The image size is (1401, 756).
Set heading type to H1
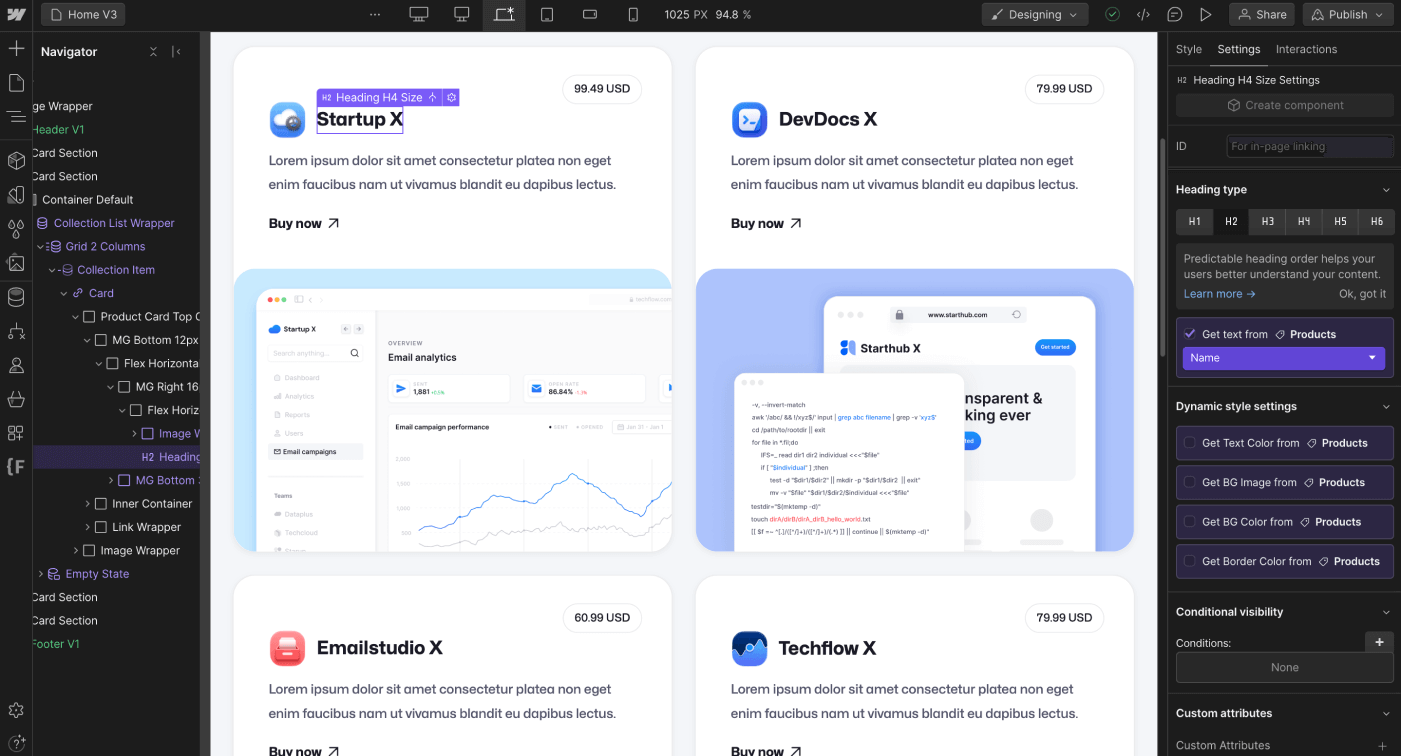click(1194, 222)
